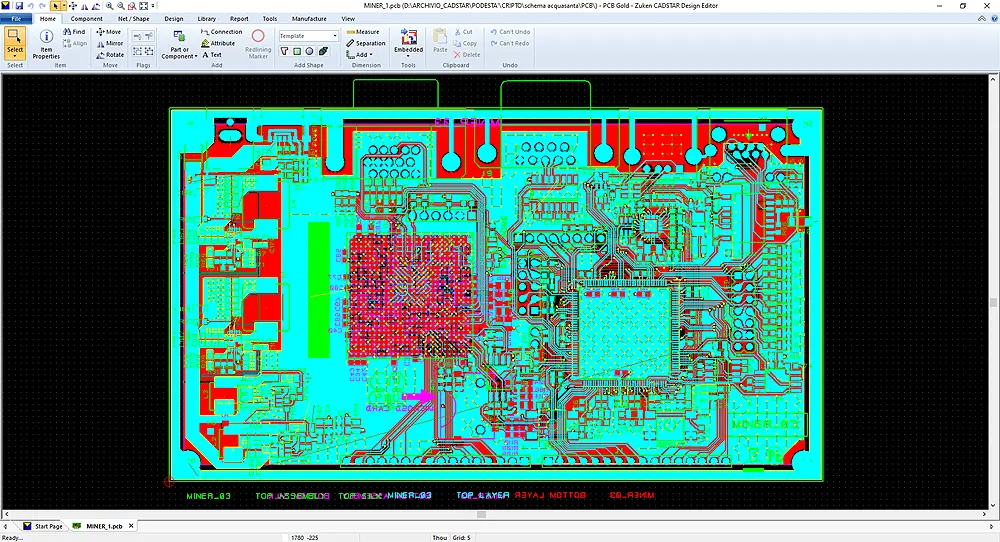Pick the circle shape tool in Add Shape
Screen dimensions: 1000x542
309,51
